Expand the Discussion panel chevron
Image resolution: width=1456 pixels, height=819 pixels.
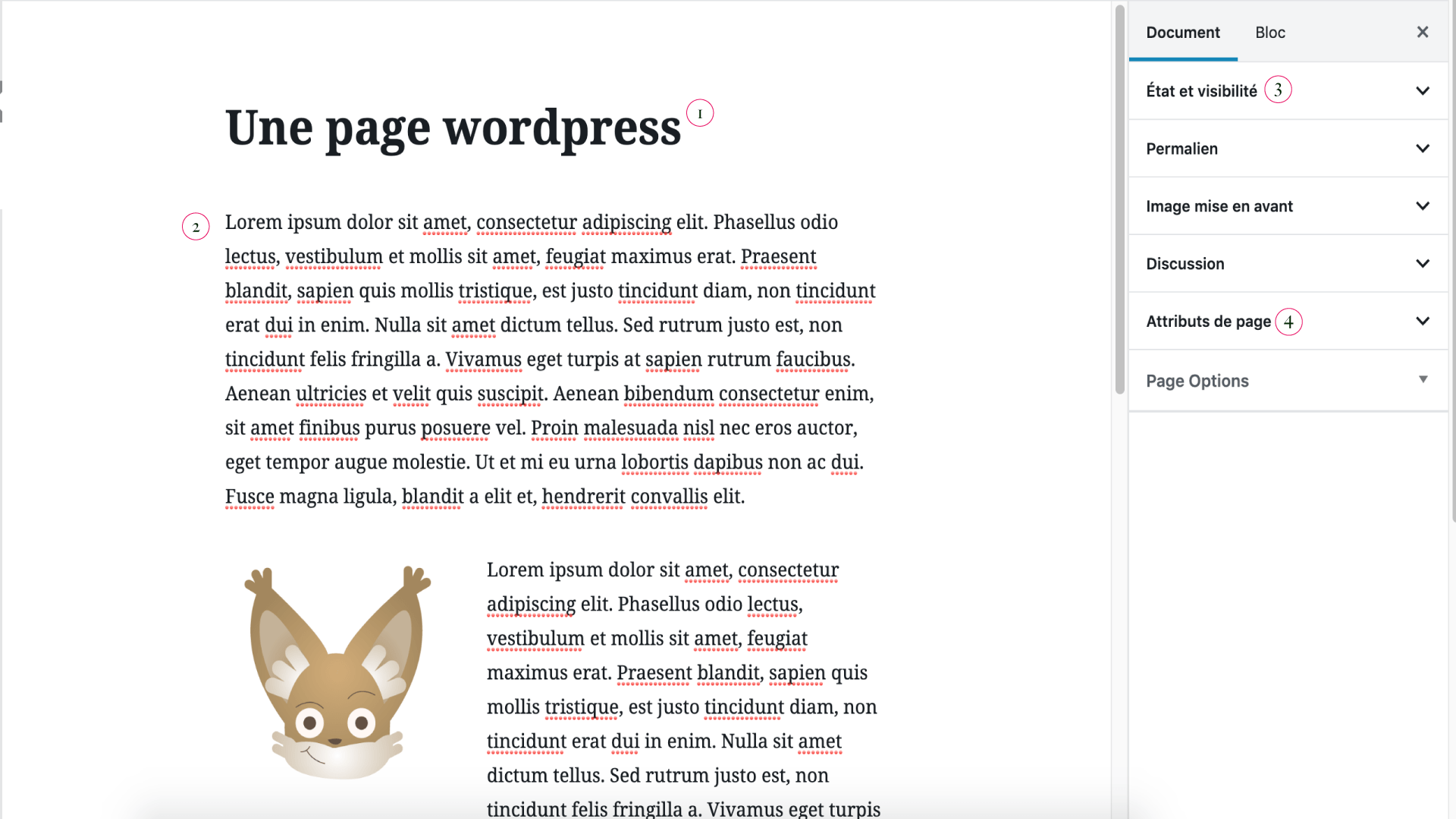pyautogui.click(x=1422, y=264)
